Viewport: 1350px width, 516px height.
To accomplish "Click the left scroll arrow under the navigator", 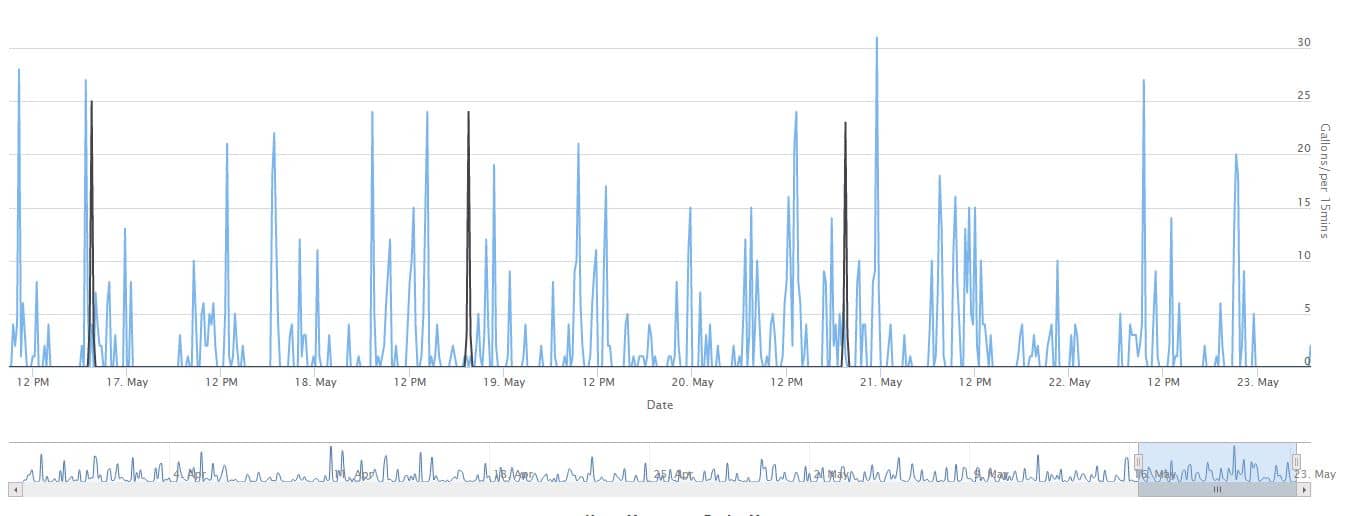I will click(14, 490).
